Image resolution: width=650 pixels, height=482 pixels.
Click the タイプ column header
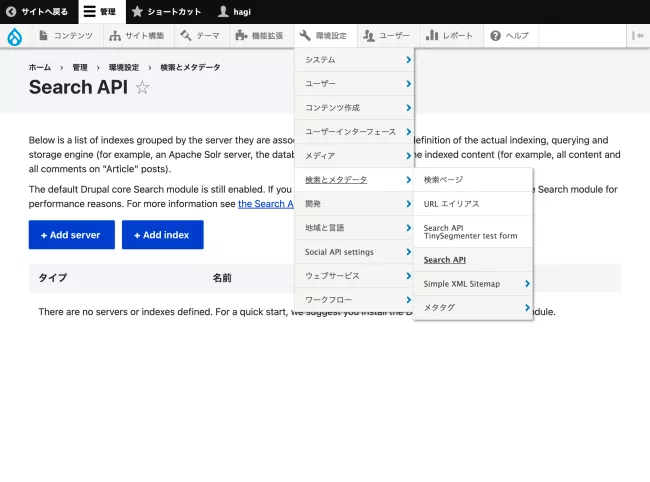[53, 278]
